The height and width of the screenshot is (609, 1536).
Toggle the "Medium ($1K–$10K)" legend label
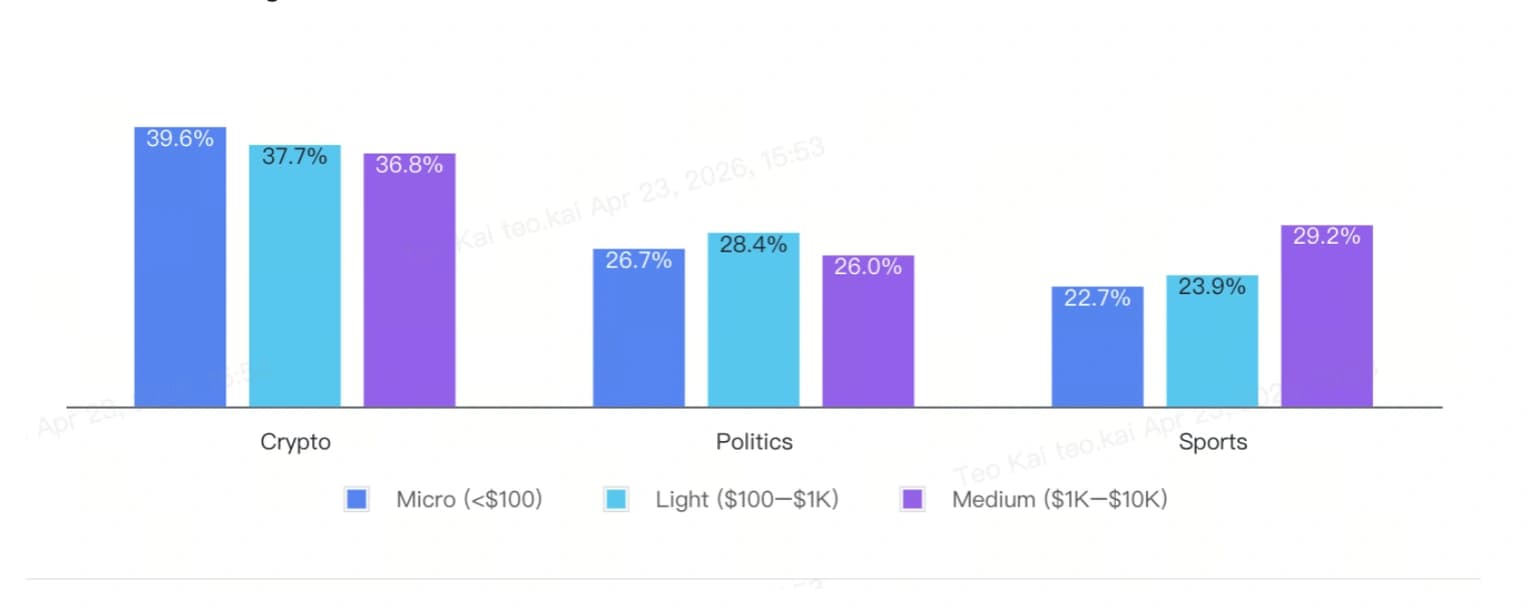pyautogui.click(x=1059, y=499)
